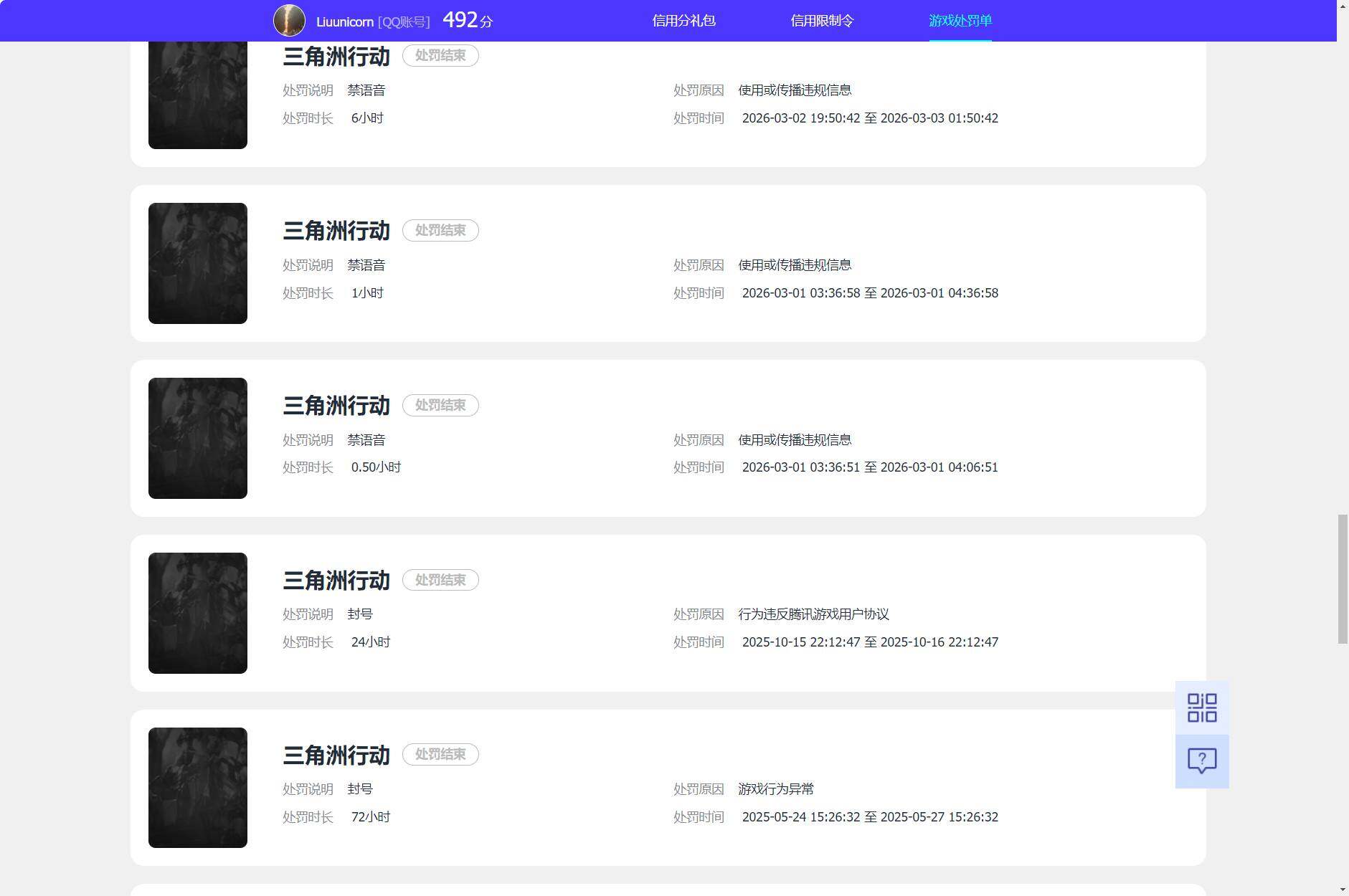Open the help feedback chat icon

[1202, 761]
